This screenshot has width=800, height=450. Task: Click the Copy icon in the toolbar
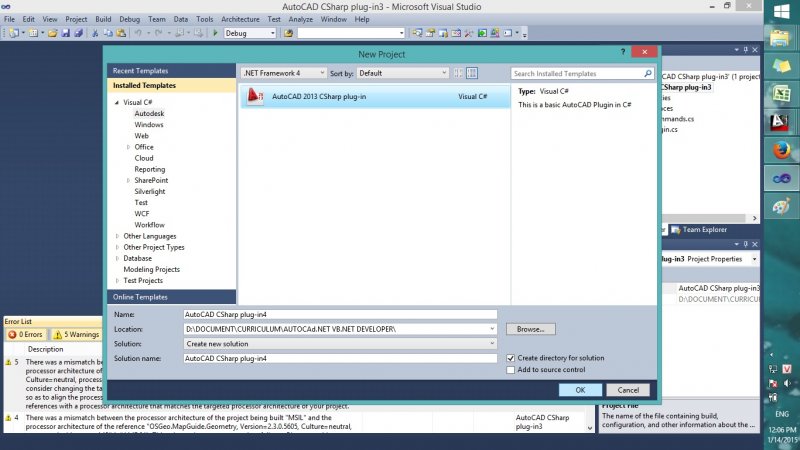click(x=108, y=33)
